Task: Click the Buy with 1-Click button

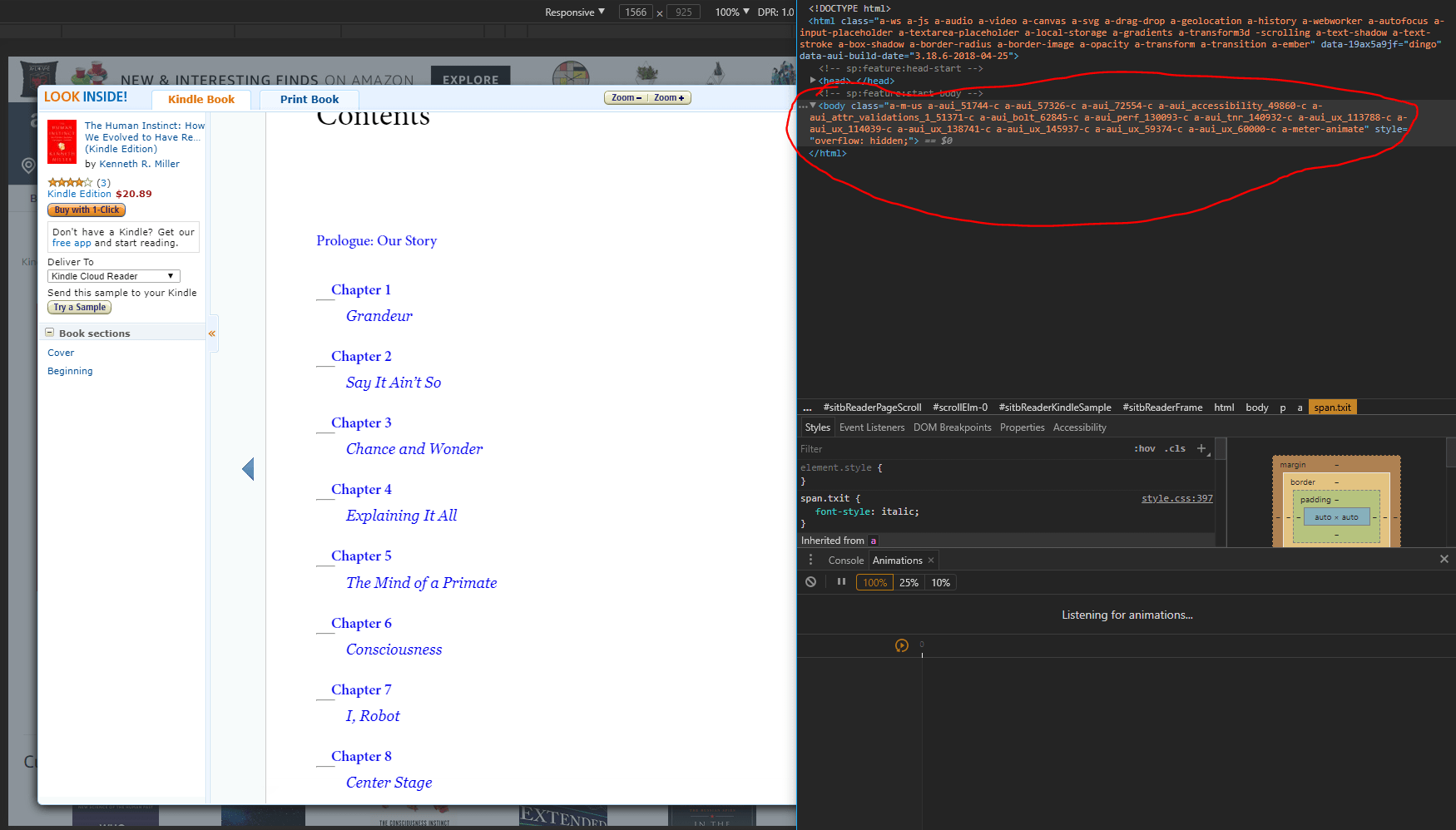Action: pyautogui.click(x=86, y=210)
